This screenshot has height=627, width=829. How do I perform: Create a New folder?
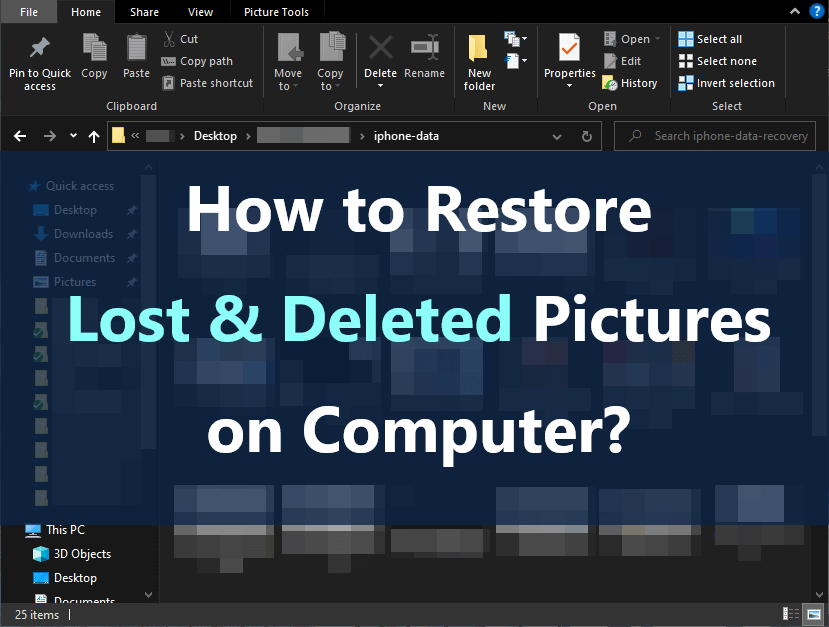tap(479, 62)
